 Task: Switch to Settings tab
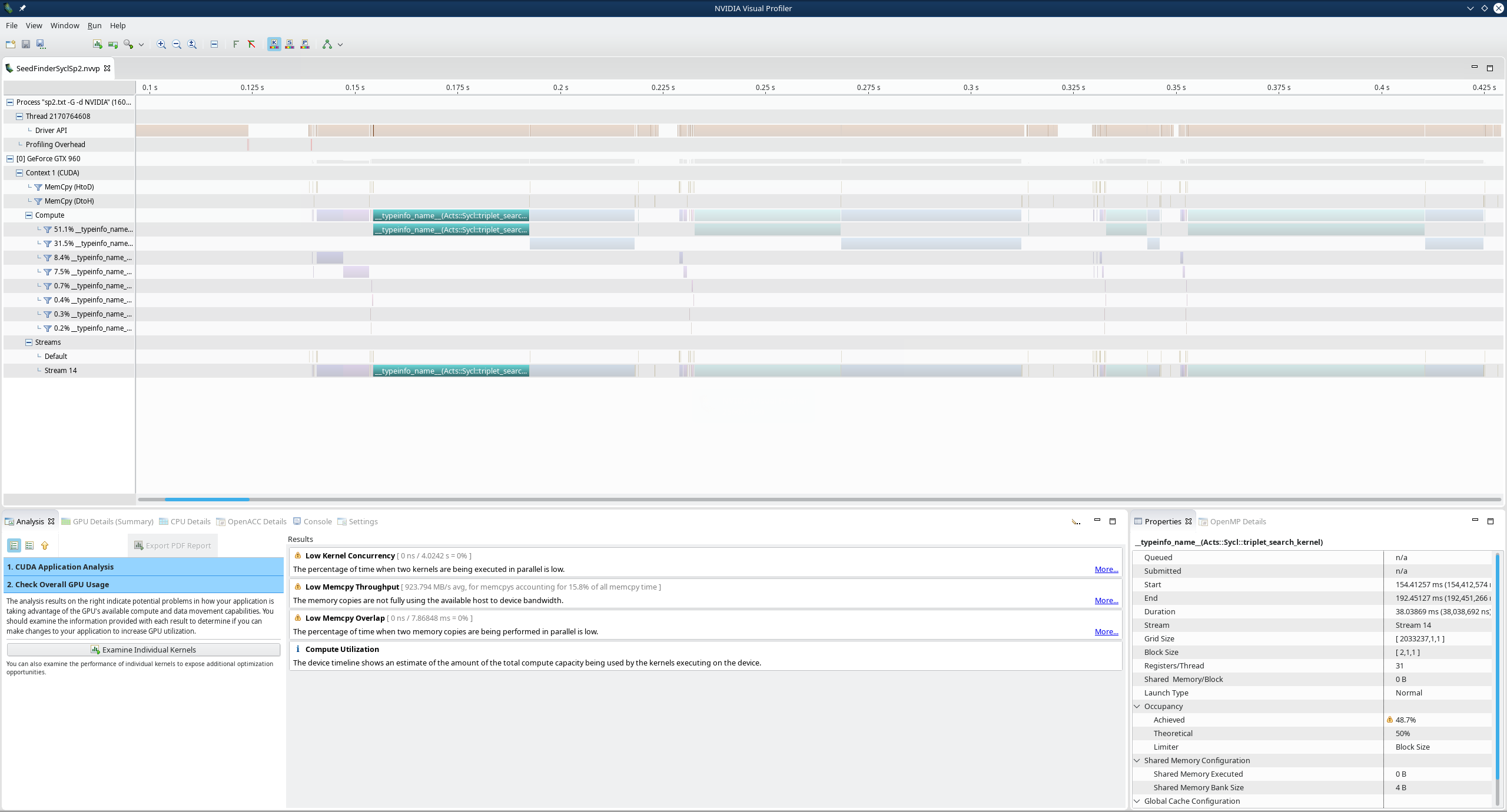coord(358,521)
